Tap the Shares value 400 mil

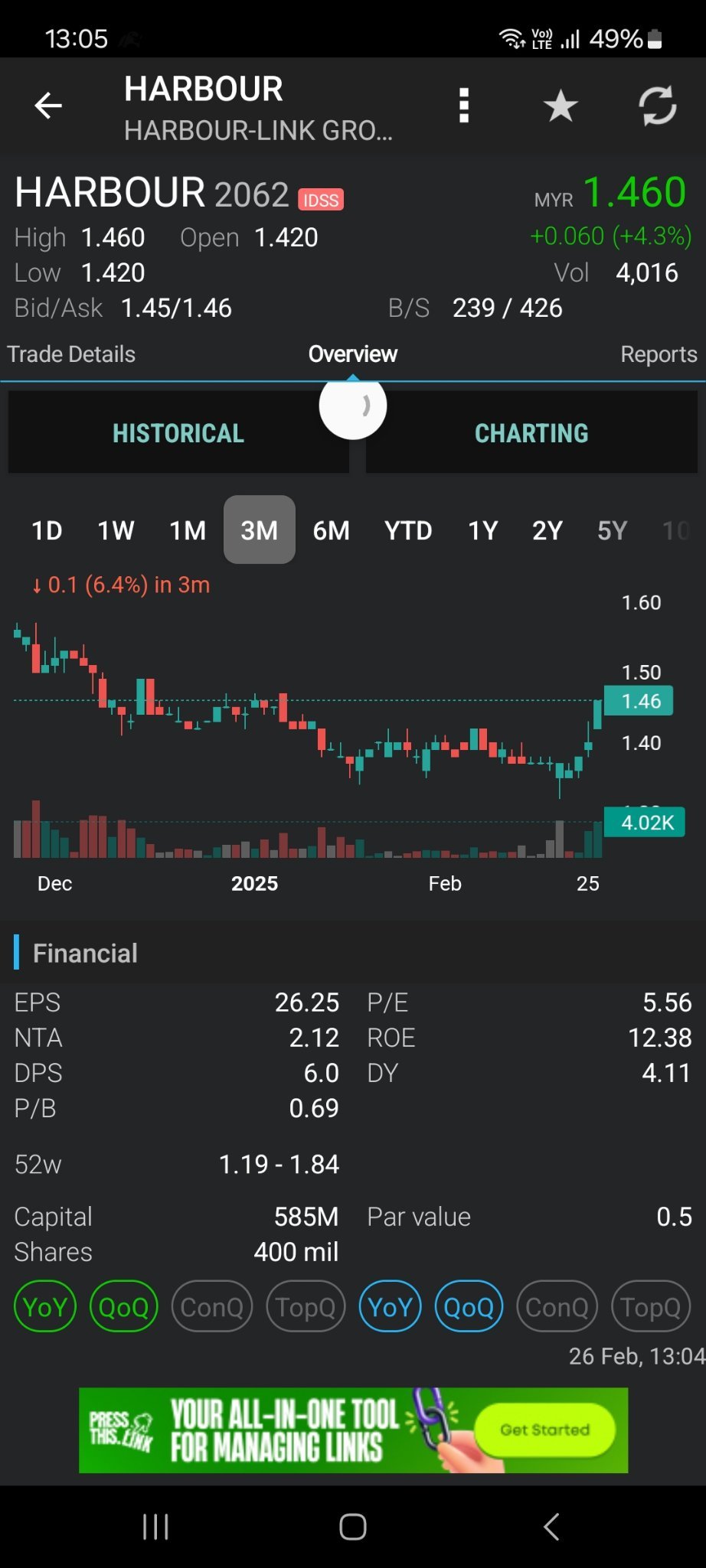tap(296, 1252)
